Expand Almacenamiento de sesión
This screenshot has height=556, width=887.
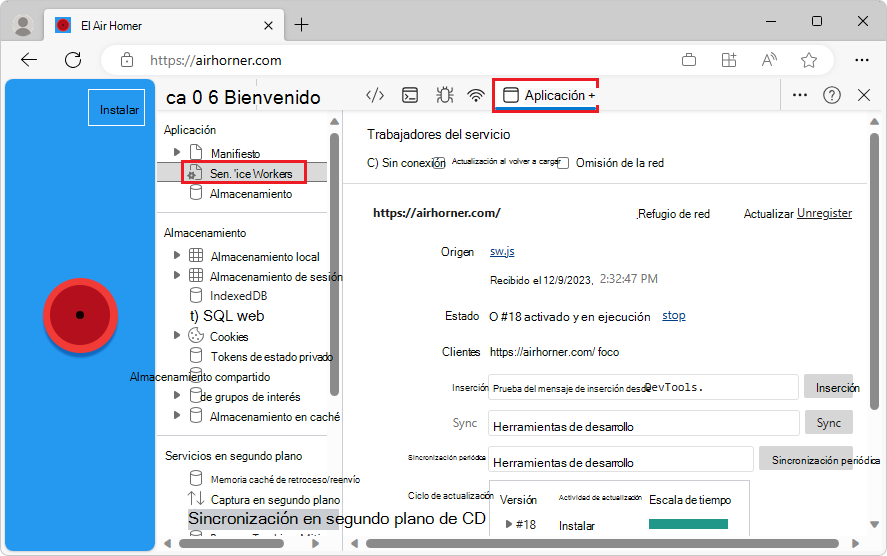(177, 275)
